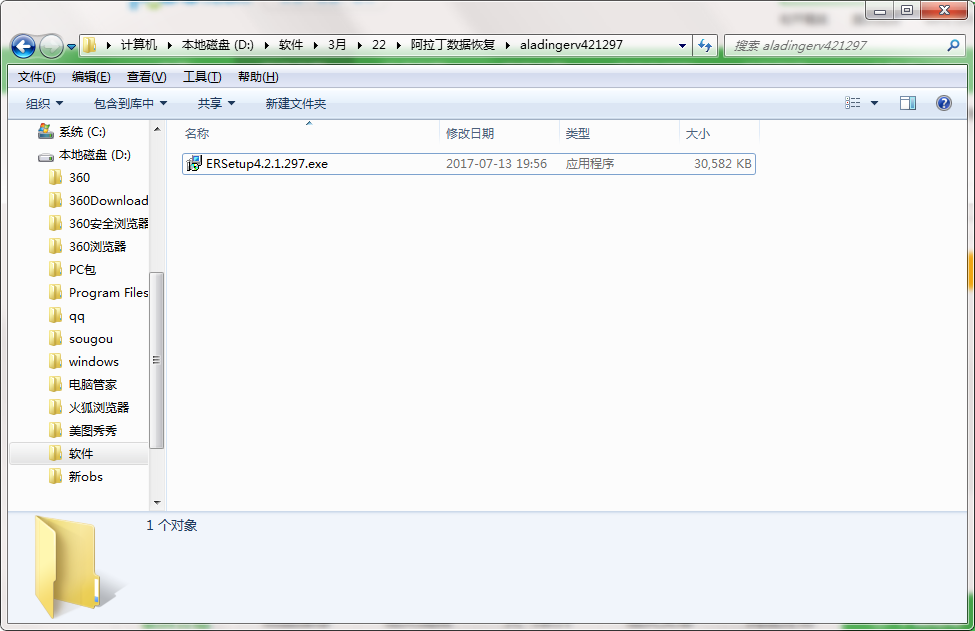Click the 本地磁盘 (D:) drive icon in tree
Image resolution: width=975 pixels, height=631 pixels.
pyautogui.click(x=45, y=155)
